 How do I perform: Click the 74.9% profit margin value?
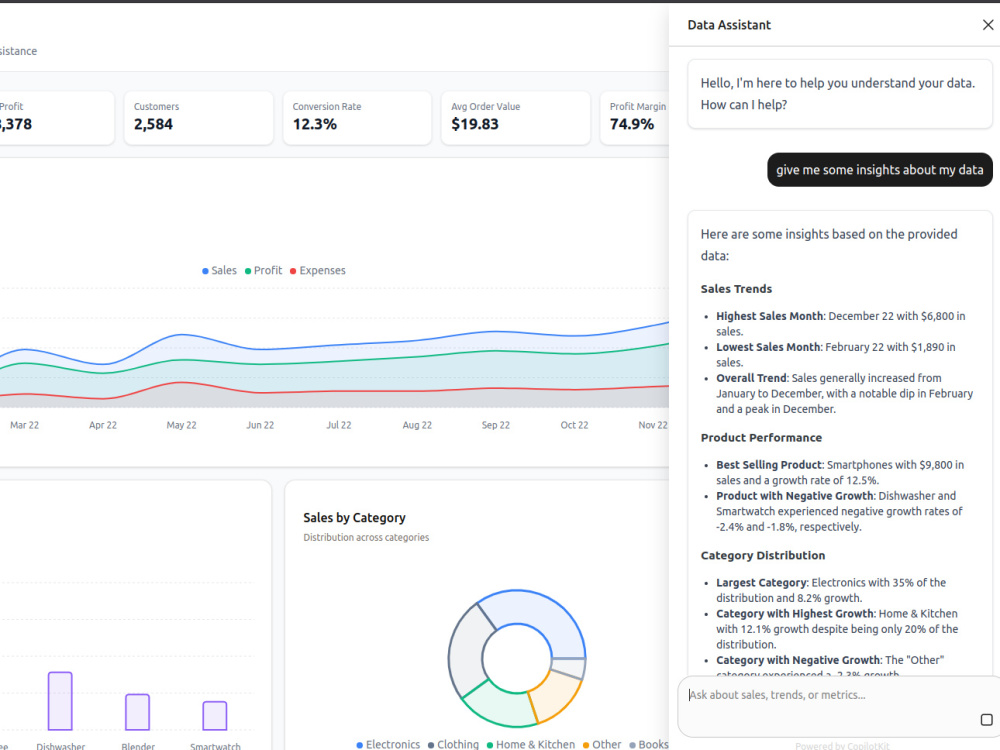[631, 124]
